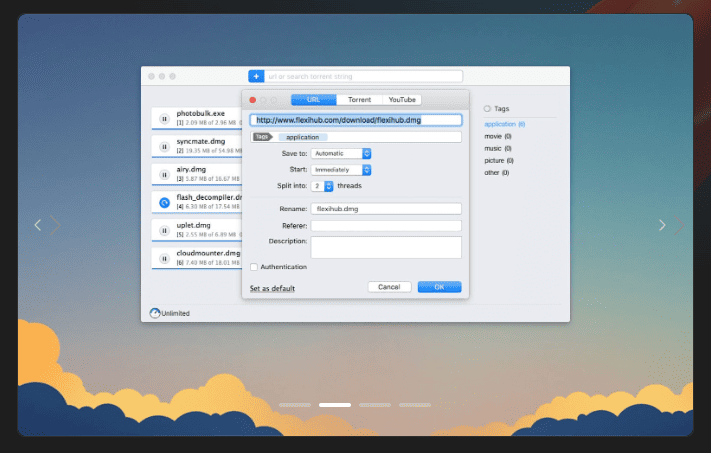Switch to the URL tab

[313, 100]
